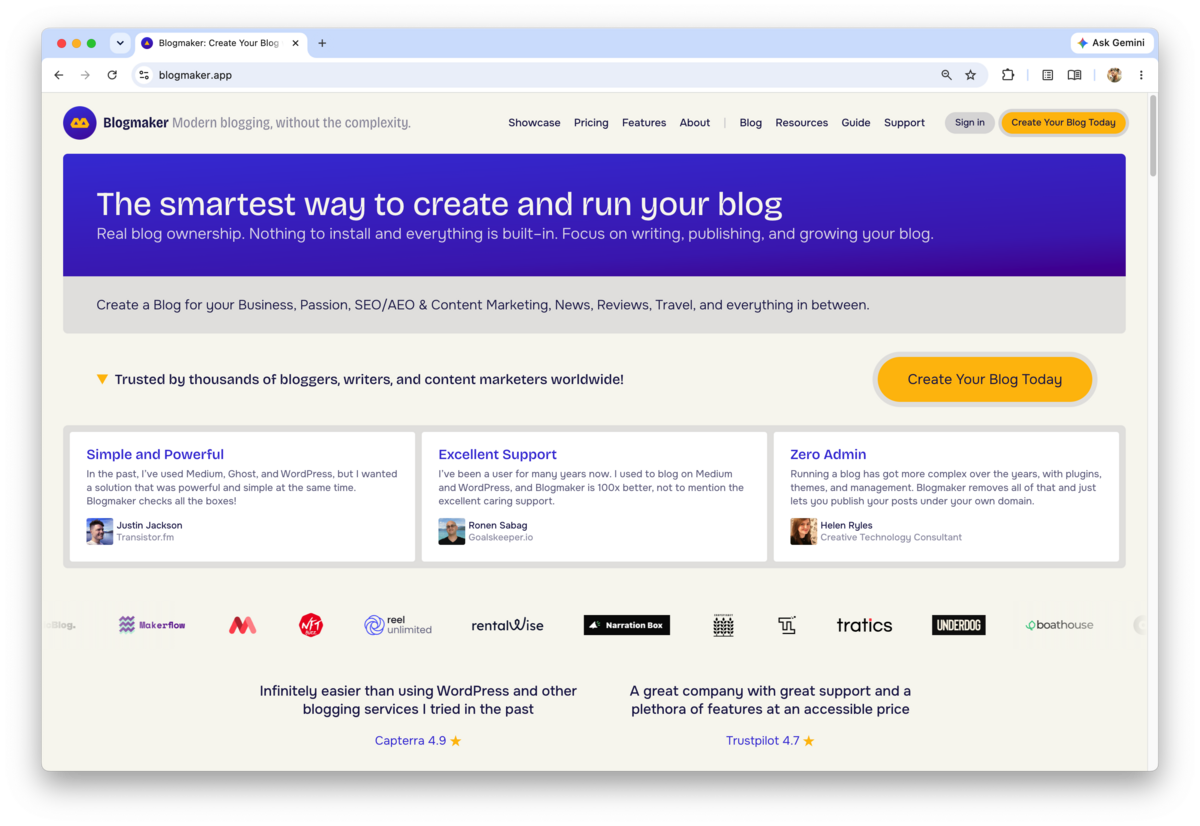Click the Goalskeeper.io text

coord(501,537)
